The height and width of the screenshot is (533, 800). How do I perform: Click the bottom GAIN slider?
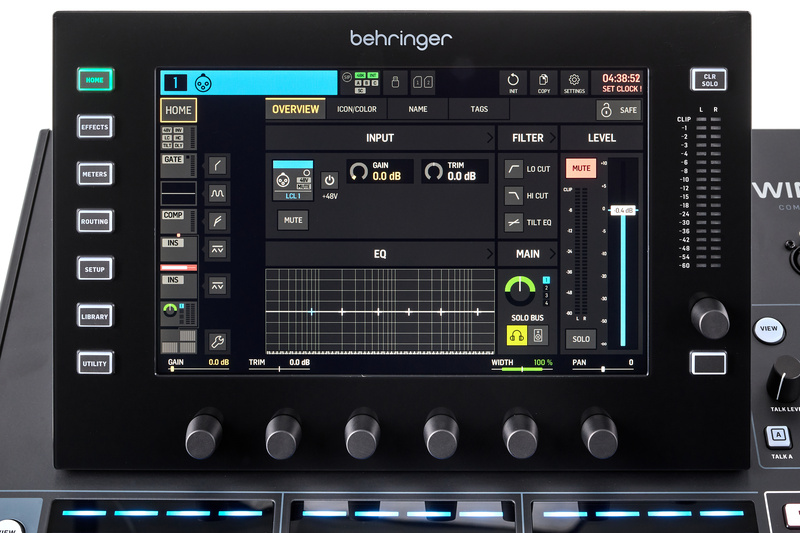pyautogui.click(x=198, y=365)
